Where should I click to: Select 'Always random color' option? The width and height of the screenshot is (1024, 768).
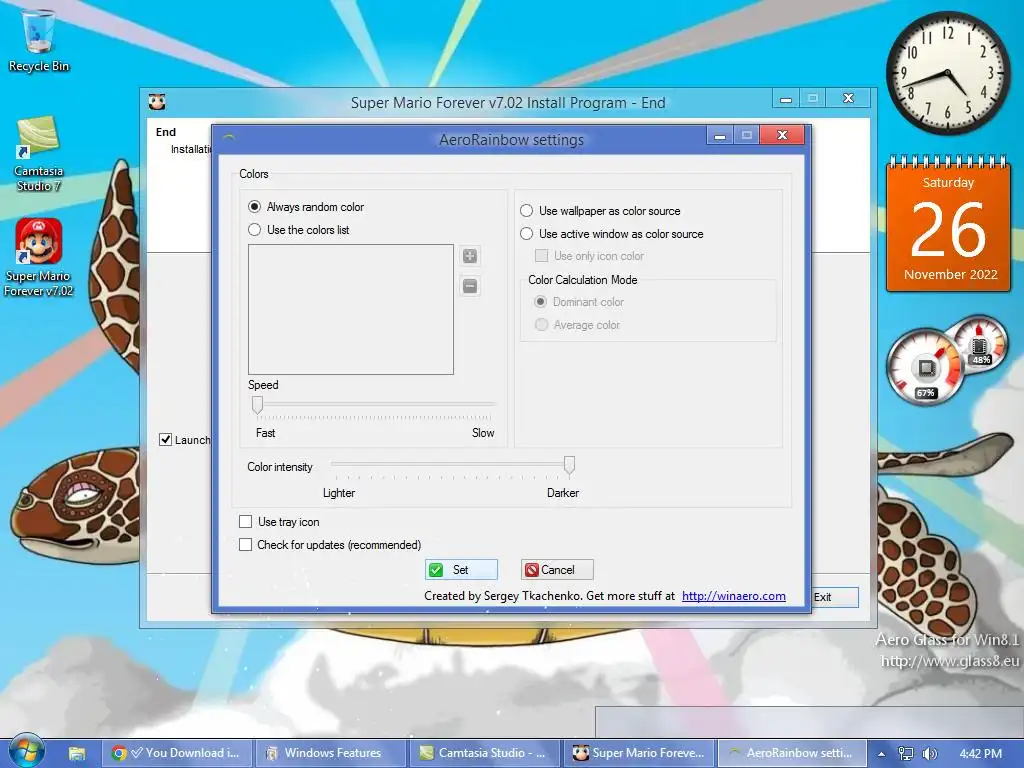[306, 206]
